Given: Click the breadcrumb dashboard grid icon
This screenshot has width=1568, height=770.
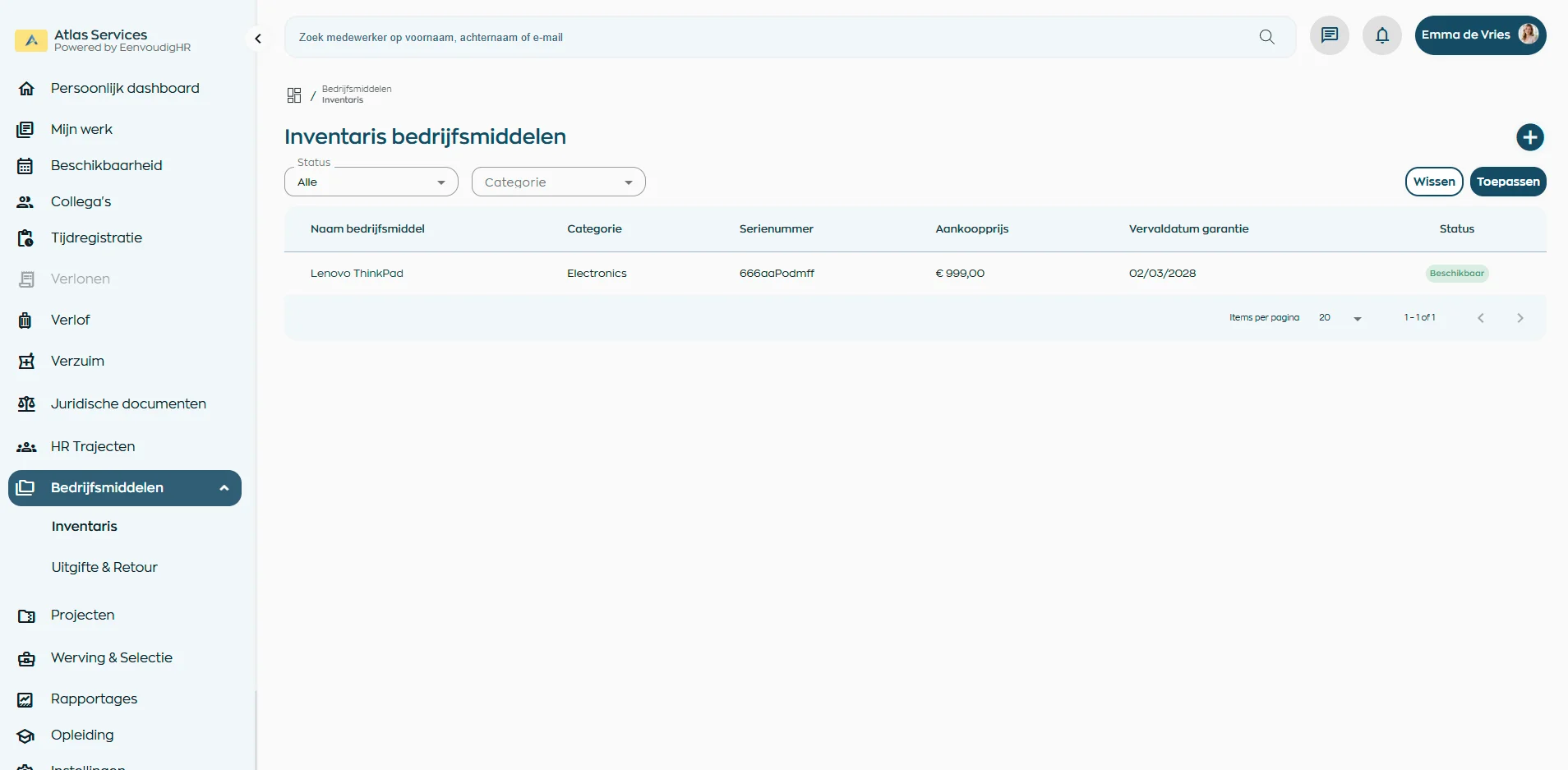Looking at the screenshot, I should [294, 95].
